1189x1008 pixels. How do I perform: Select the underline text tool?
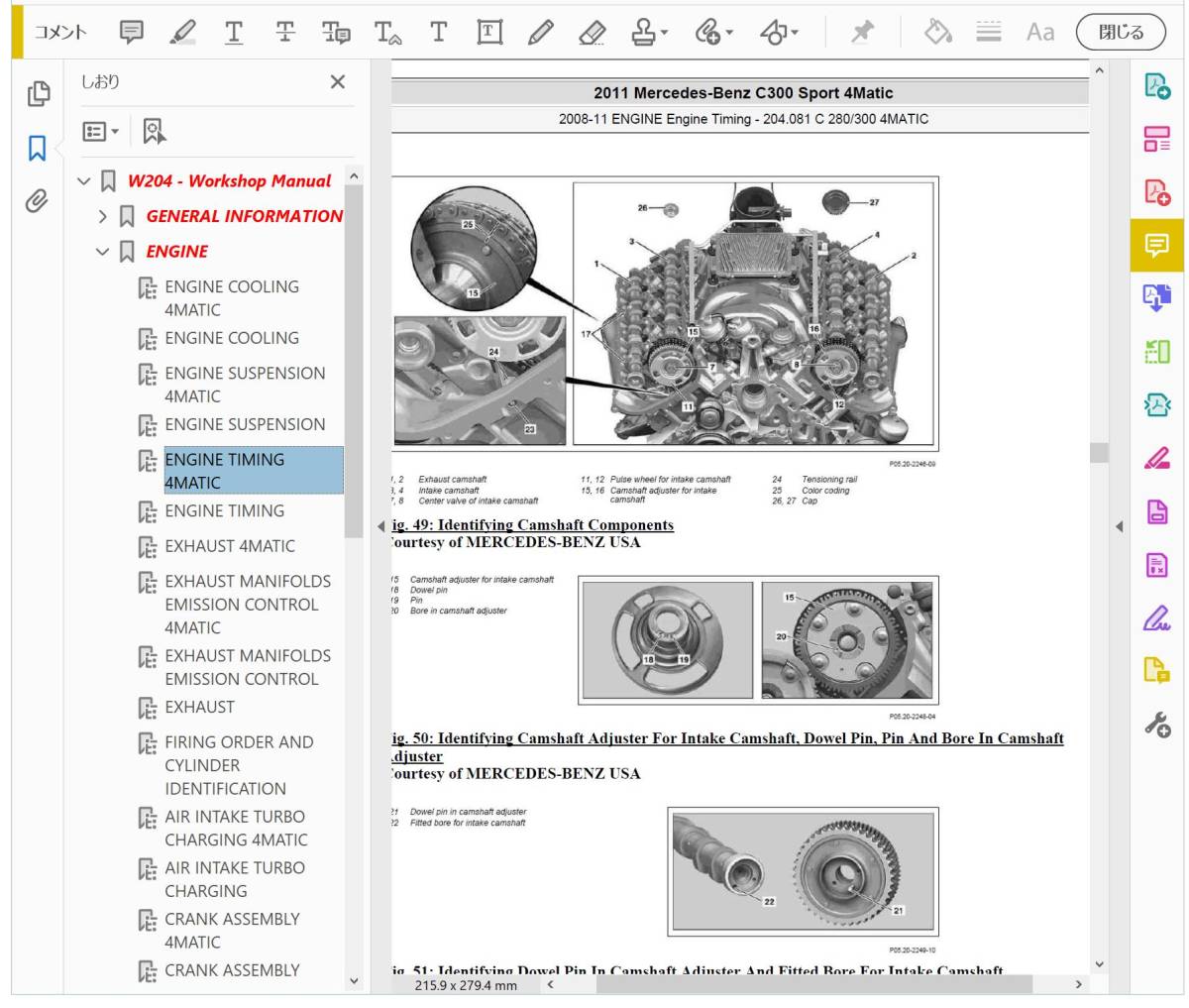pos(234,32)
